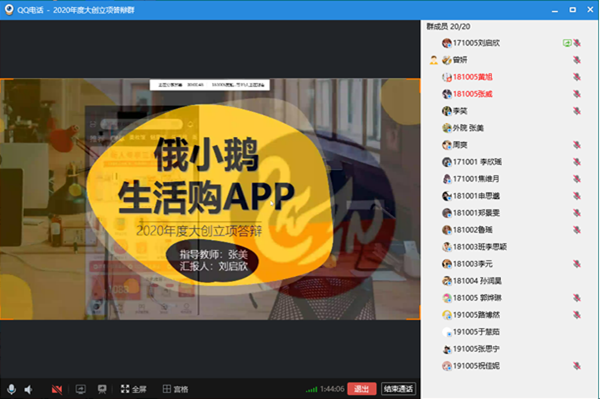
Task: Toggle the speaker volume icon
Action: [x=28, y=389]
